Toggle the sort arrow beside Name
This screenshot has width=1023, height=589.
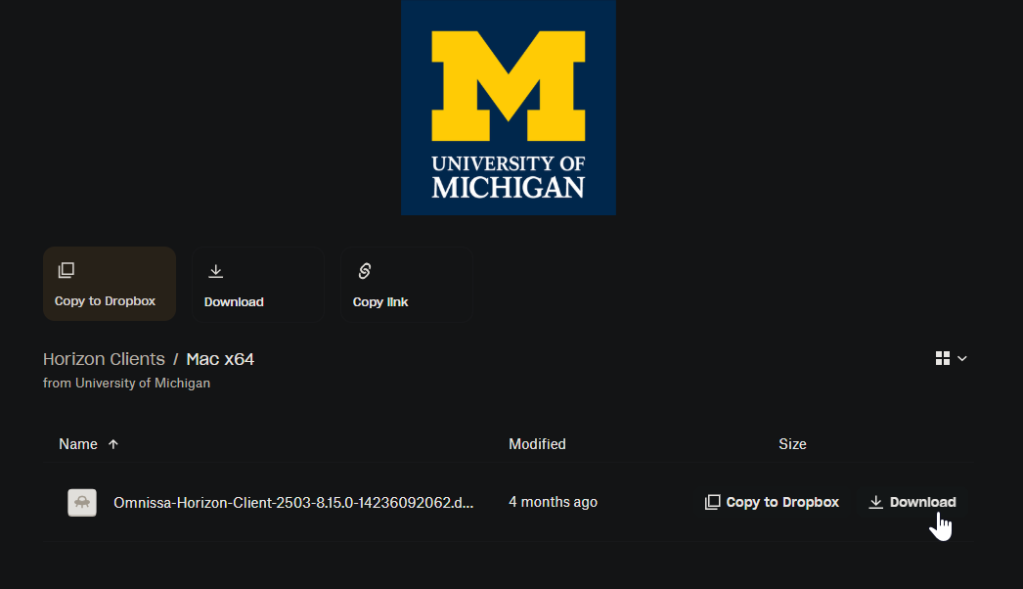(x=113, y=444)
